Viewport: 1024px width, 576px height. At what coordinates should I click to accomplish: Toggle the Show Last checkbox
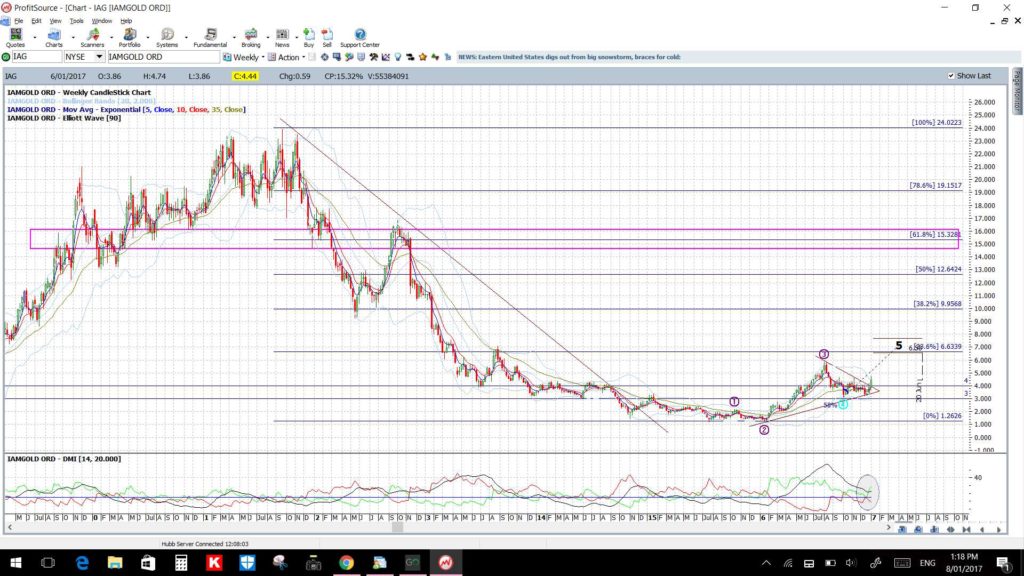coord(951,76)
